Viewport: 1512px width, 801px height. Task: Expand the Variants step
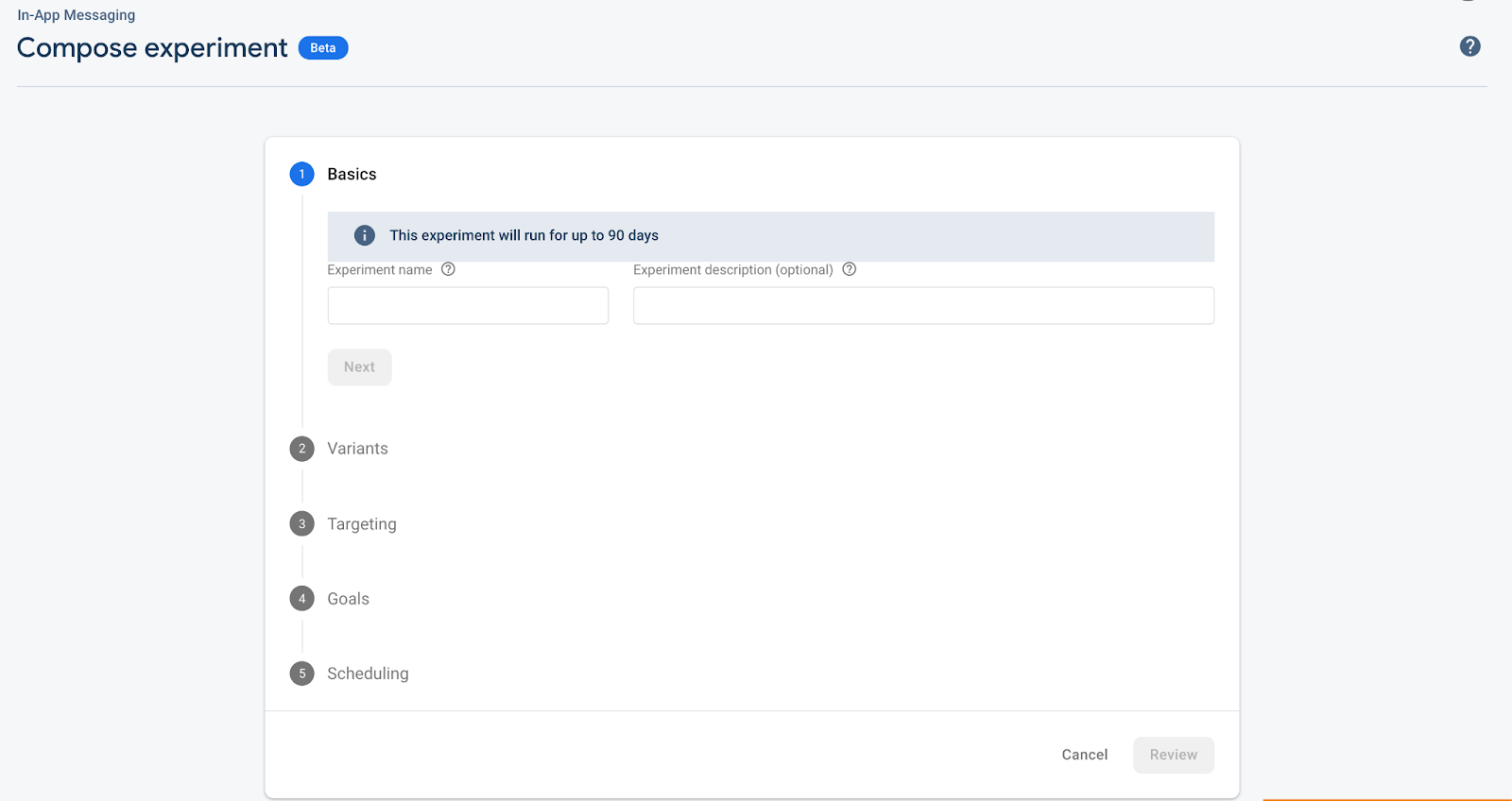pyautogui.click(x=357, y=449)
